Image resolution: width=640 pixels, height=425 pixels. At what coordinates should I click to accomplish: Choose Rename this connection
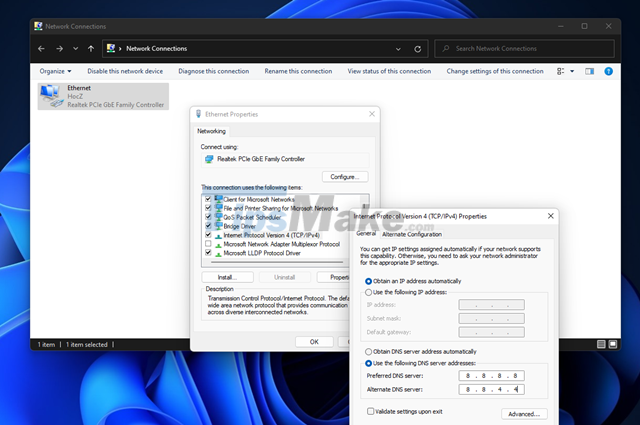point(298,71)
